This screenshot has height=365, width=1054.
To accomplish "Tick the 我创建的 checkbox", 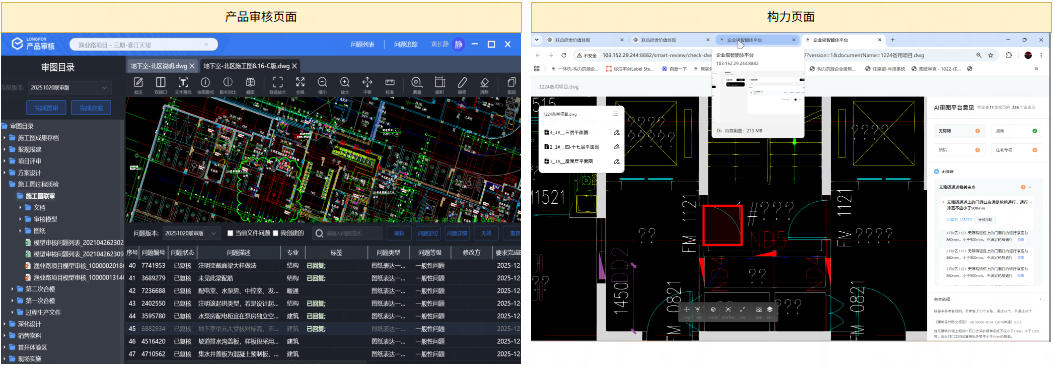I will [276, 233].
